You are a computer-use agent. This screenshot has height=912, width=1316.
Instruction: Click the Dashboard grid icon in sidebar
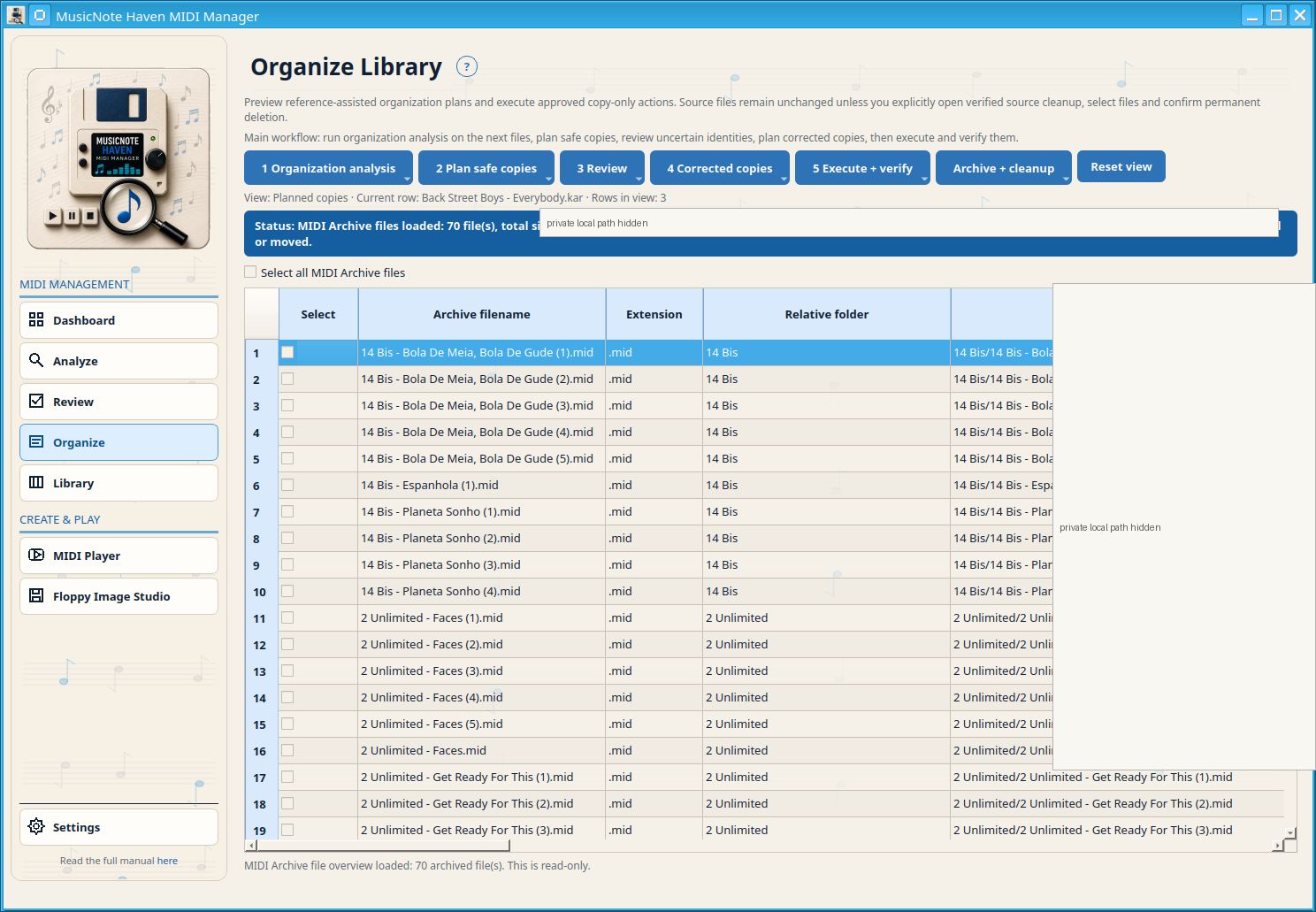36,319
